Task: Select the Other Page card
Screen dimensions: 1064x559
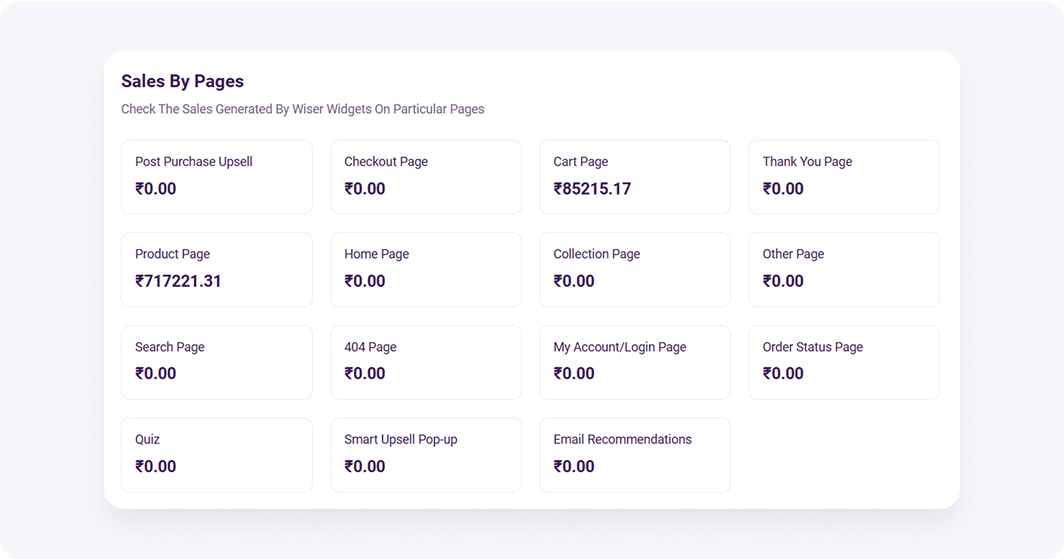Action: (x=843, y=269)
